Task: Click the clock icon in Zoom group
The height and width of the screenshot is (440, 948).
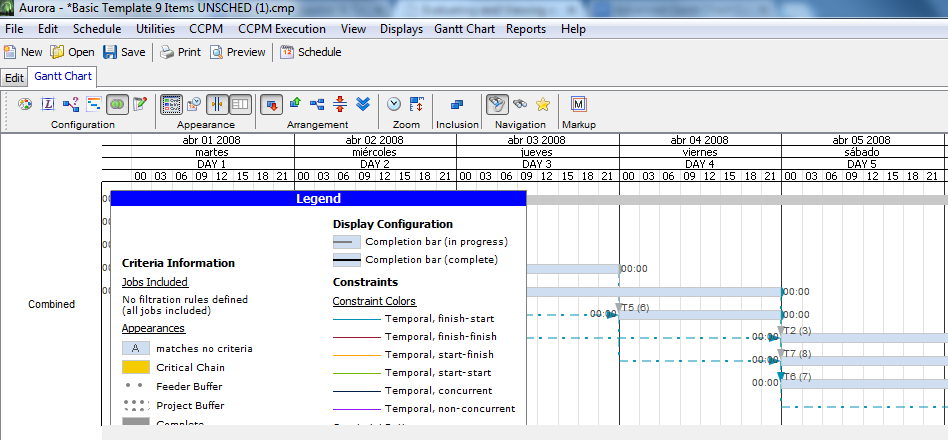Action: click(x=394, y=104)
